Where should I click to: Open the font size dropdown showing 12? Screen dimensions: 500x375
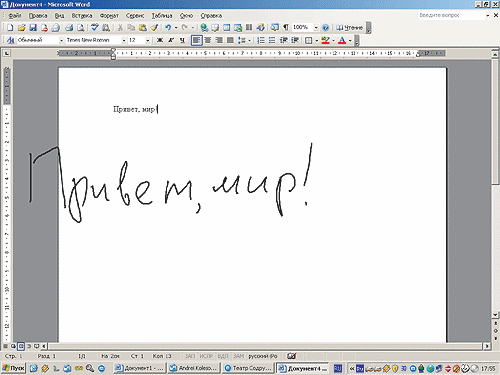(x=147, y=40)
